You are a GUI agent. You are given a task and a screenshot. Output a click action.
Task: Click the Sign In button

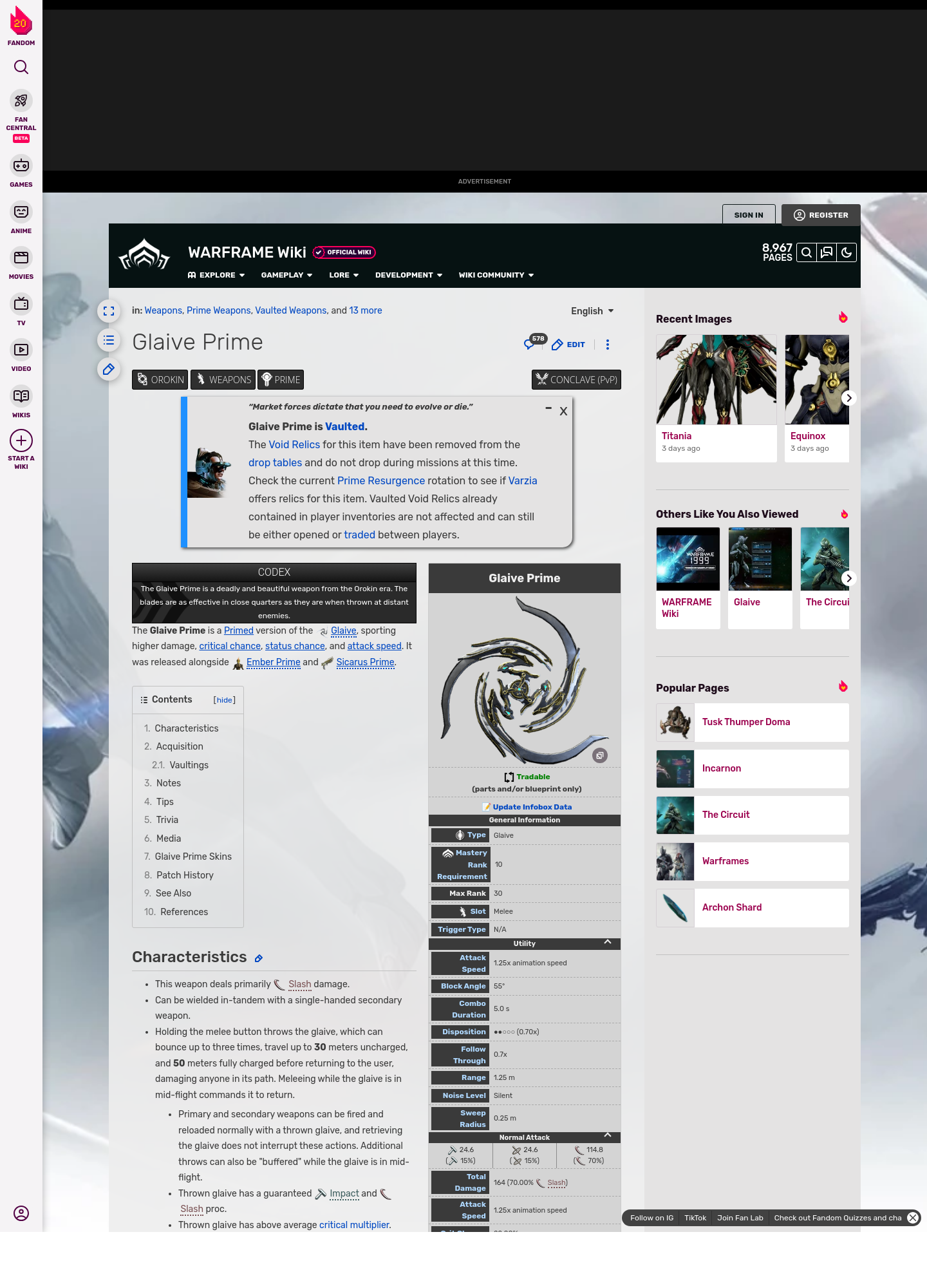(x=749, y=215)
